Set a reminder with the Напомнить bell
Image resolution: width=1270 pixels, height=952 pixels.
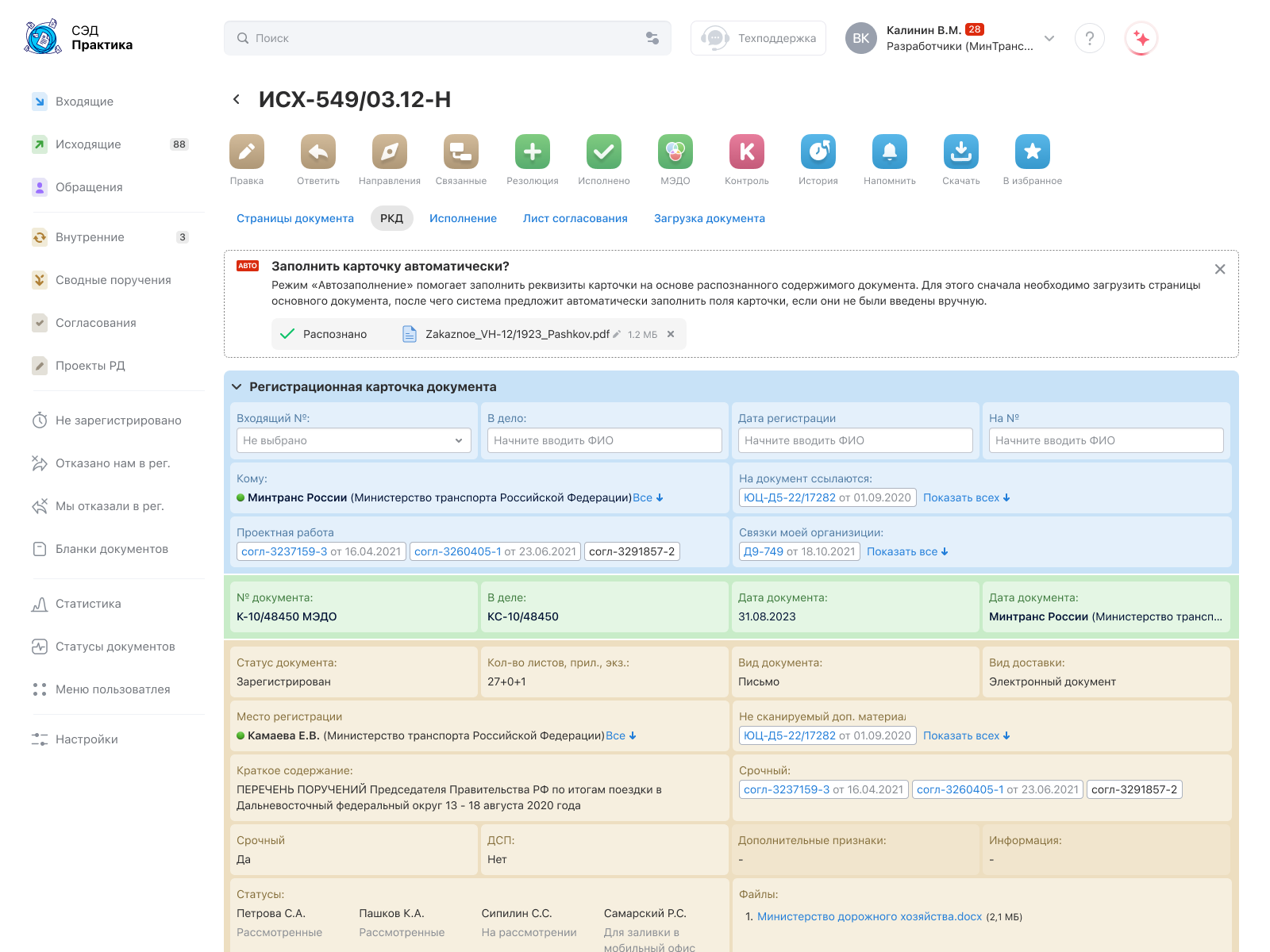click(x=890, y=152)
